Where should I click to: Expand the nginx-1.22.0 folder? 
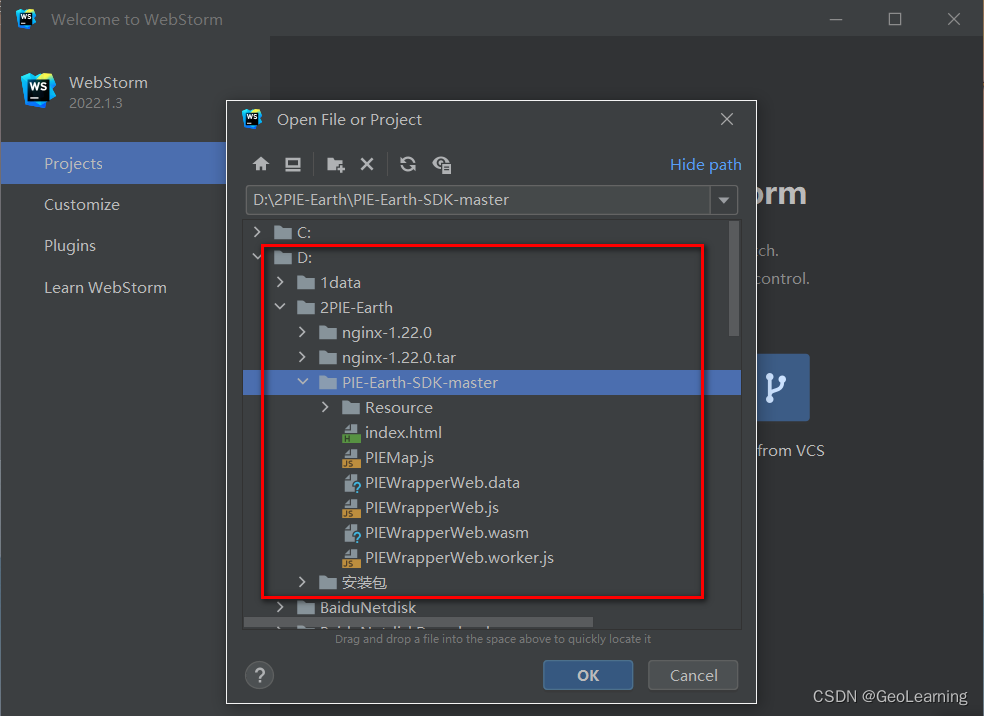coord(302,332)
